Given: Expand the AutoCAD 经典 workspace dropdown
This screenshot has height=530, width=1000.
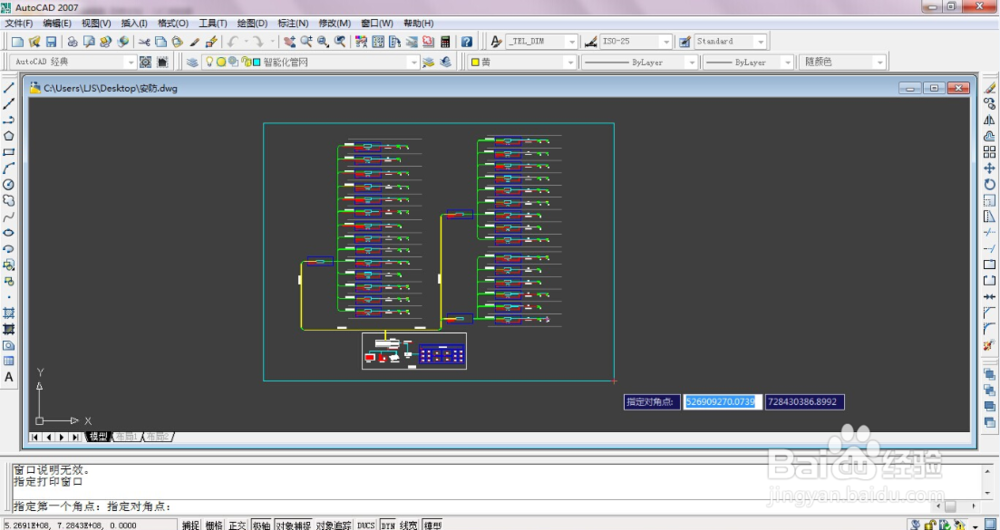Looking at the screenshot, I should tap(131, 63).
